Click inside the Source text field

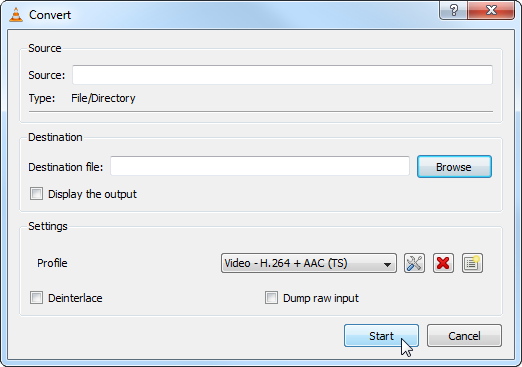click(x=282, y=75)
